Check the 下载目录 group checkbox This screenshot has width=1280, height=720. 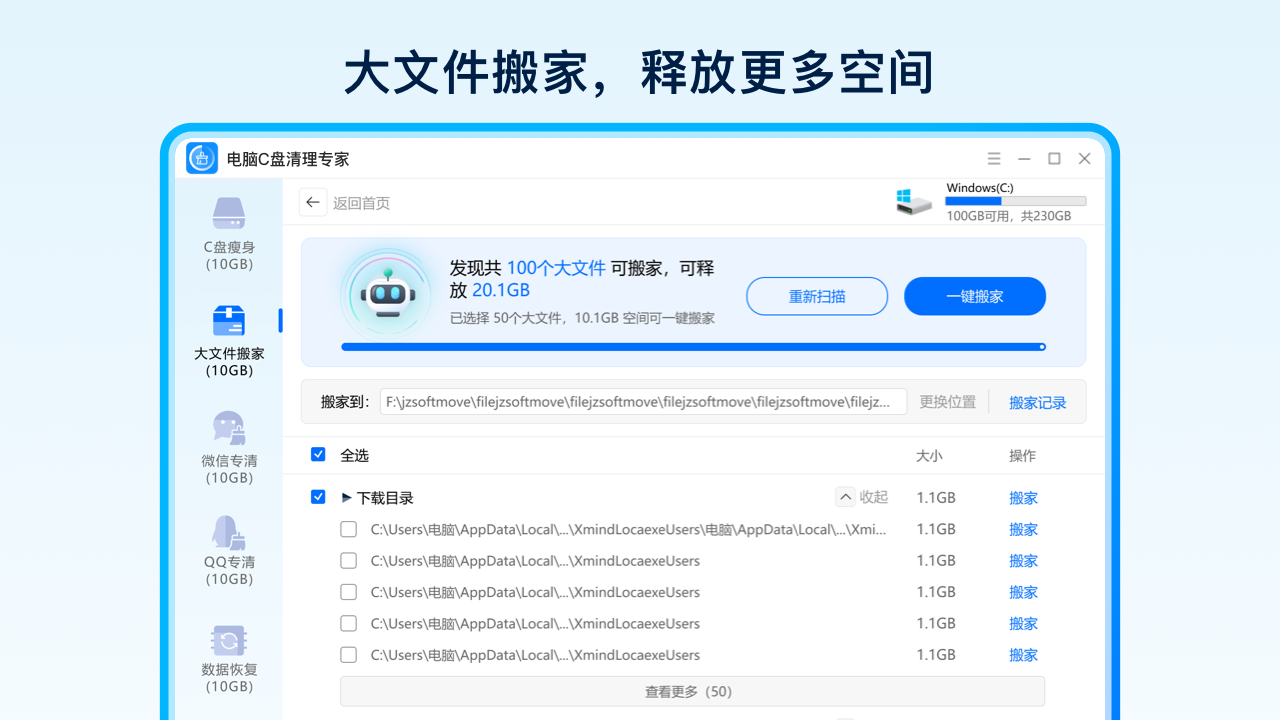pyautogui.click(x=318, y=497)
